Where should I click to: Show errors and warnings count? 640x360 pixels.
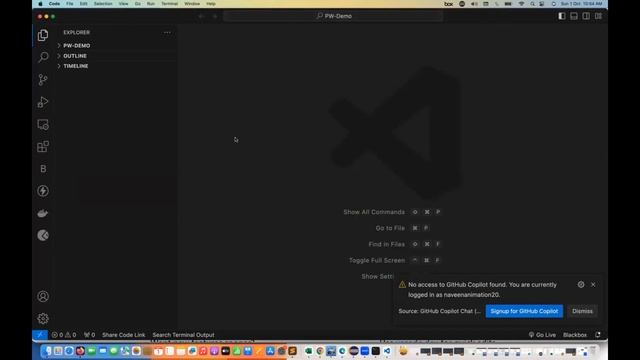point(64,335)
